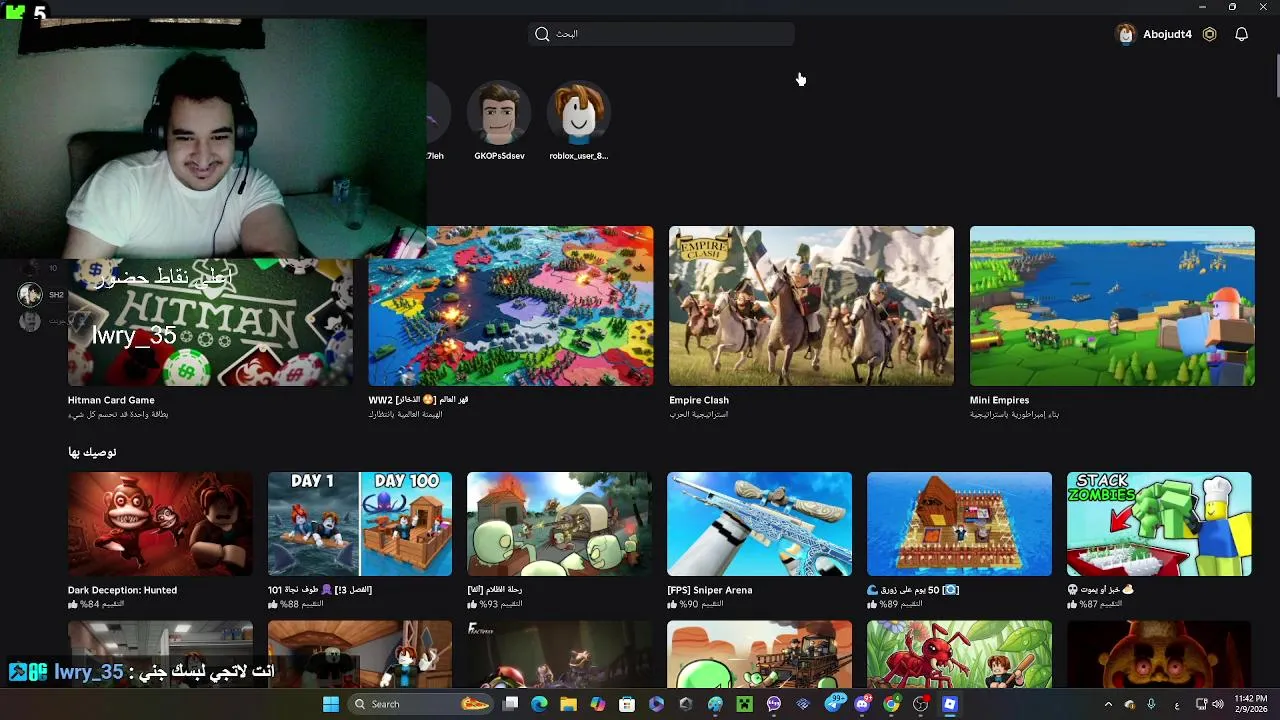Image resolution: width=1280 pixels, height=720 pixels.
Task: Open volume and network tray icon
Action: (x=1210, y=704)
